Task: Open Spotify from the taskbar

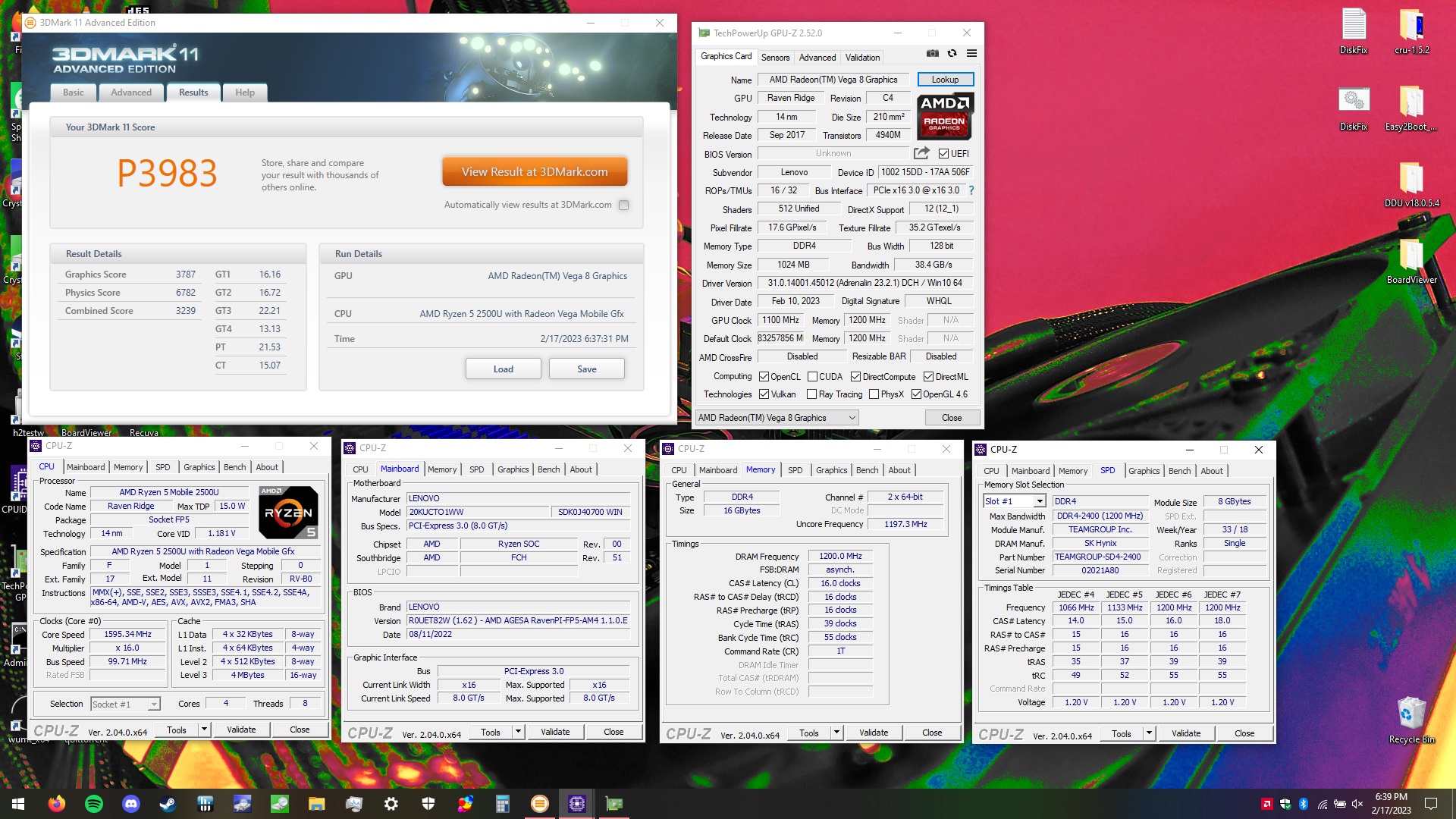Action: click(x=94, y=804)
